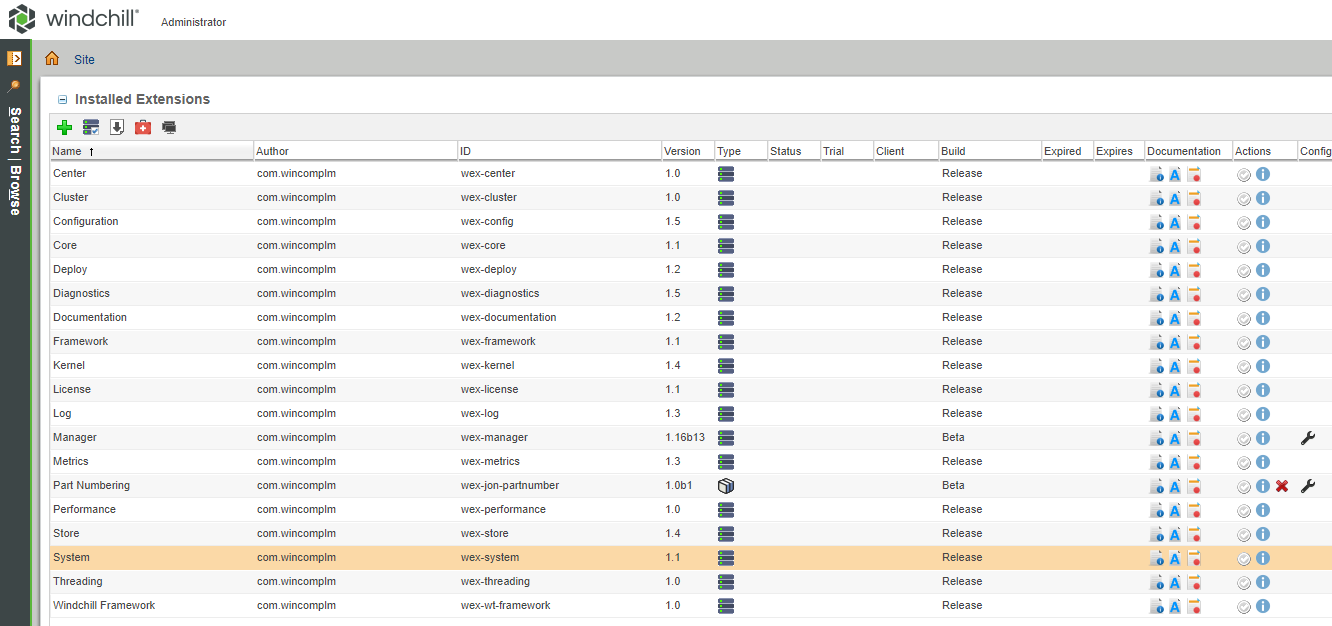Viewport: 1332px width, 626px height.
Task: Click the Client column header
Action: coord(906,151)
